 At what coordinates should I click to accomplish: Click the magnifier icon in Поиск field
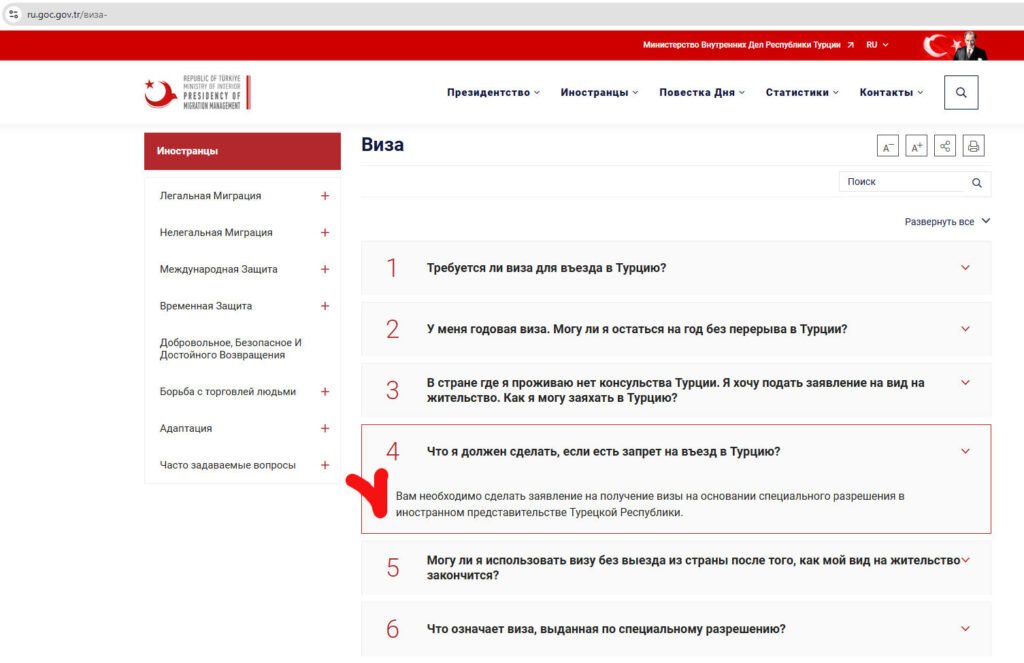click(x=977, y=182)
